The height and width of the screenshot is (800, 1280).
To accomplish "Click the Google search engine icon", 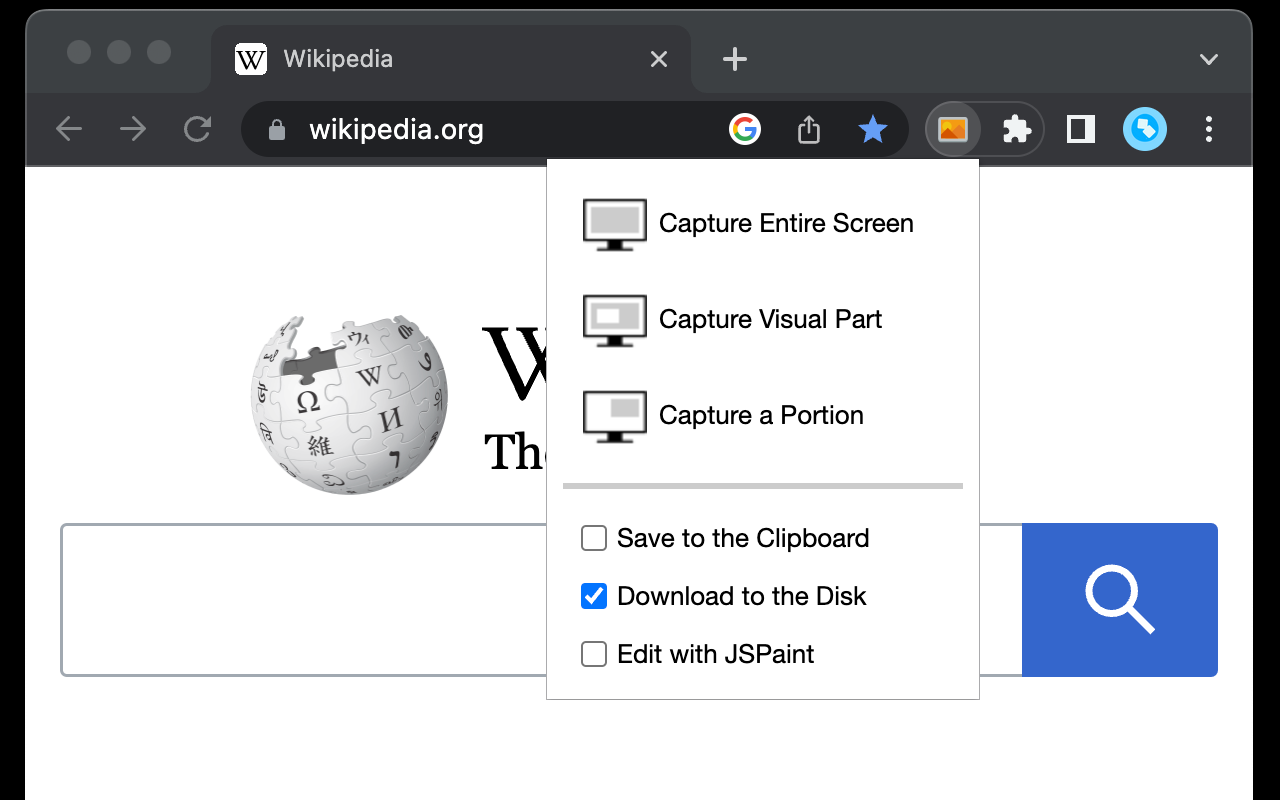I will [x=745, y=129].
